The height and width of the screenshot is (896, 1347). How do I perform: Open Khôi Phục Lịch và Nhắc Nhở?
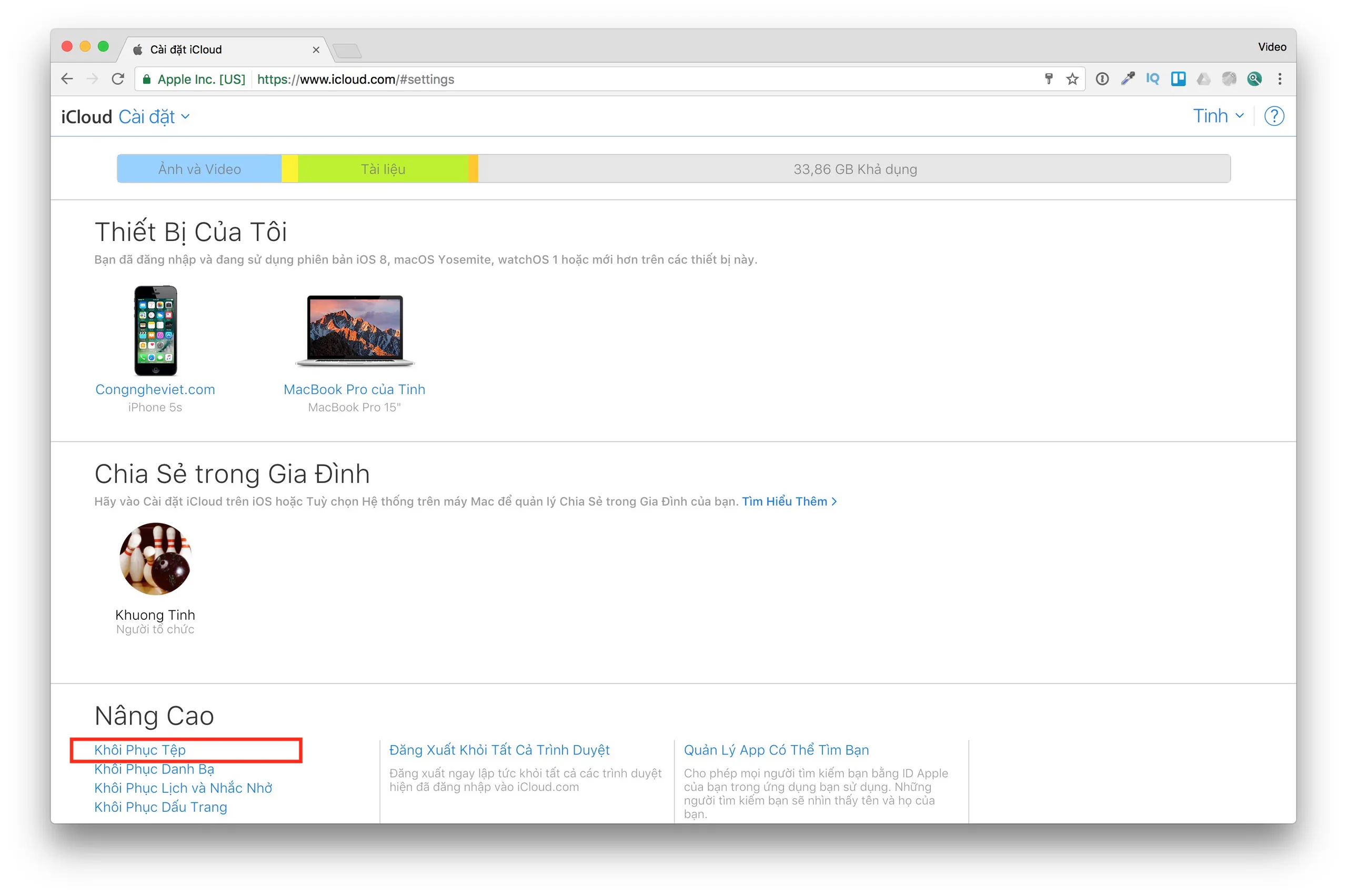(x=184, y=788)
